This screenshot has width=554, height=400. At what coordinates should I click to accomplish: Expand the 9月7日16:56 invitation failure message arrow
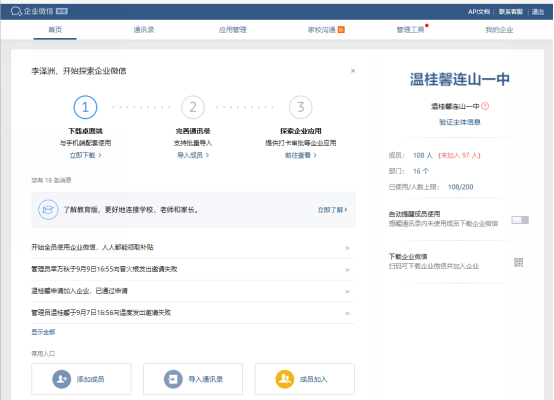point(347,313)
